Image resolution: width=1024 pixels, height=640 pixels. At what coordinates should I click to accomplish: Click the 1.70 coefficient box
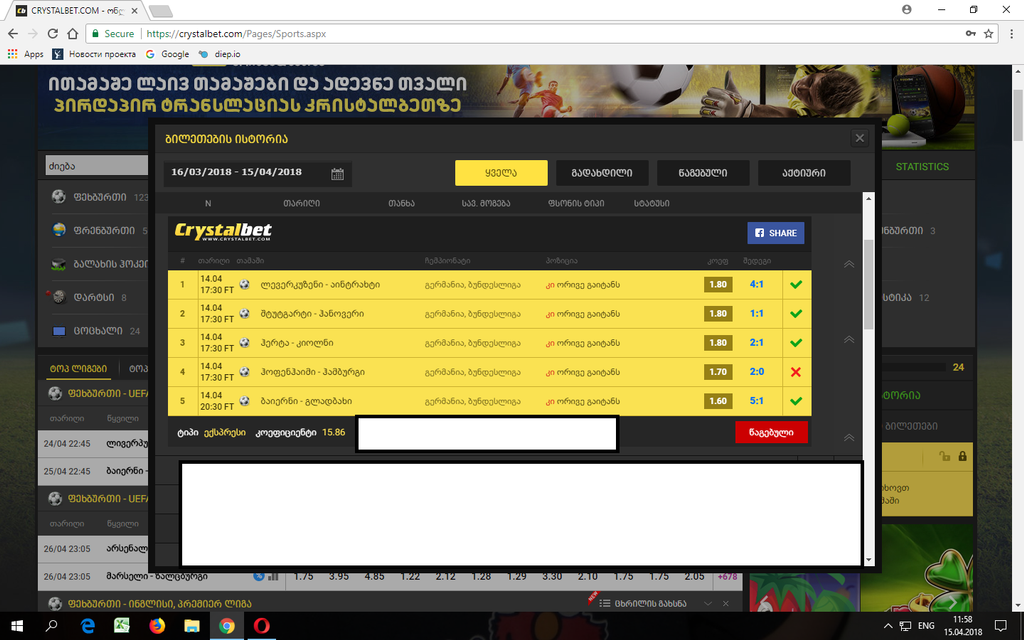pos(718,372)
